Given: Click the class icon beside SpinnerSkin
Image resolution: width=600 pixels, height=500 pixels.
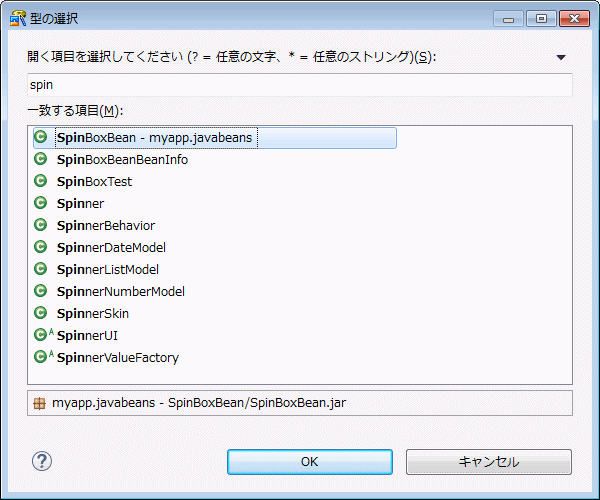Looking at the screenshot, I should click(41, 313).
